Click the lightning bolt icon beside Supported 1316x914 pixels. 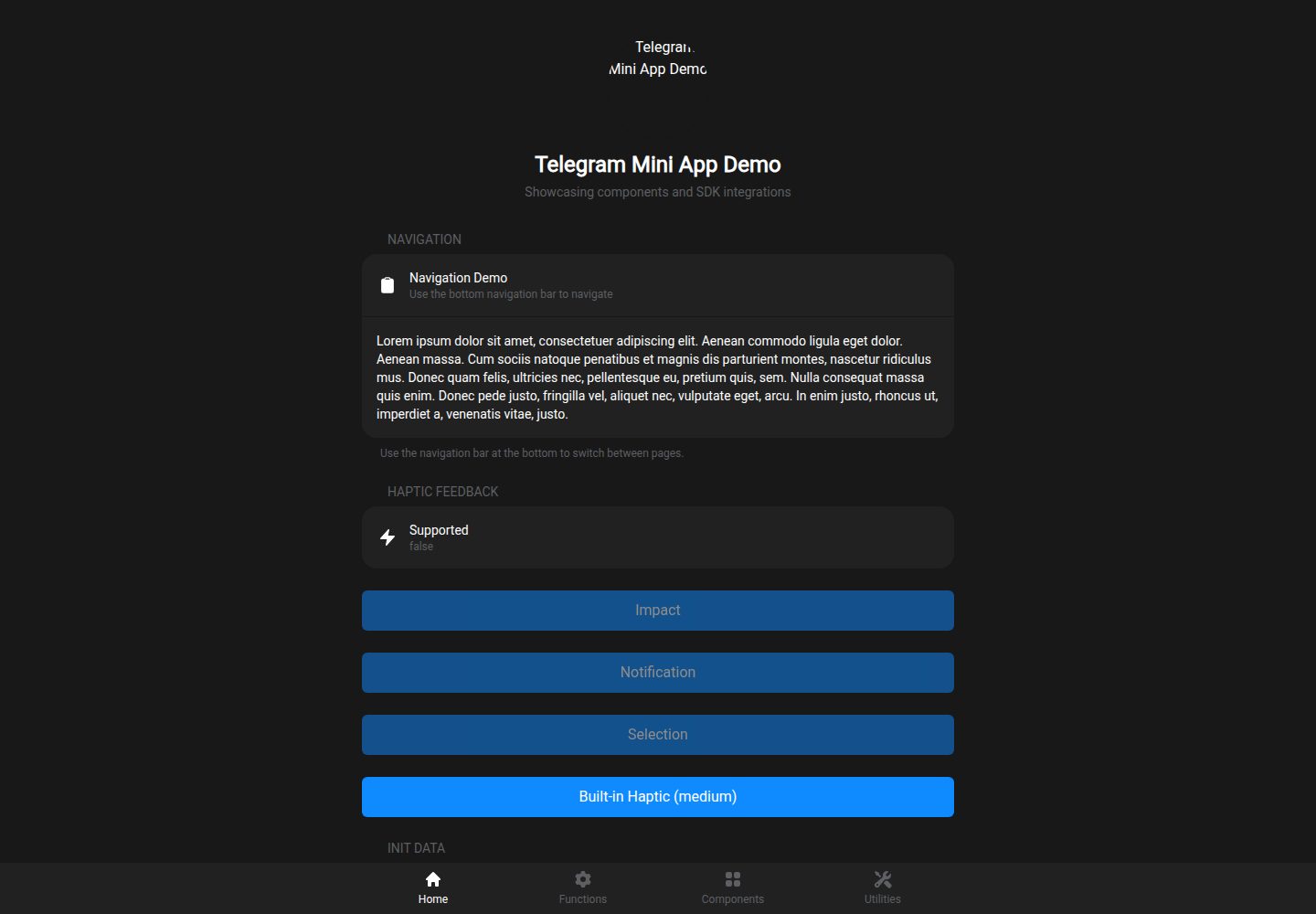[x=387, y=537]
